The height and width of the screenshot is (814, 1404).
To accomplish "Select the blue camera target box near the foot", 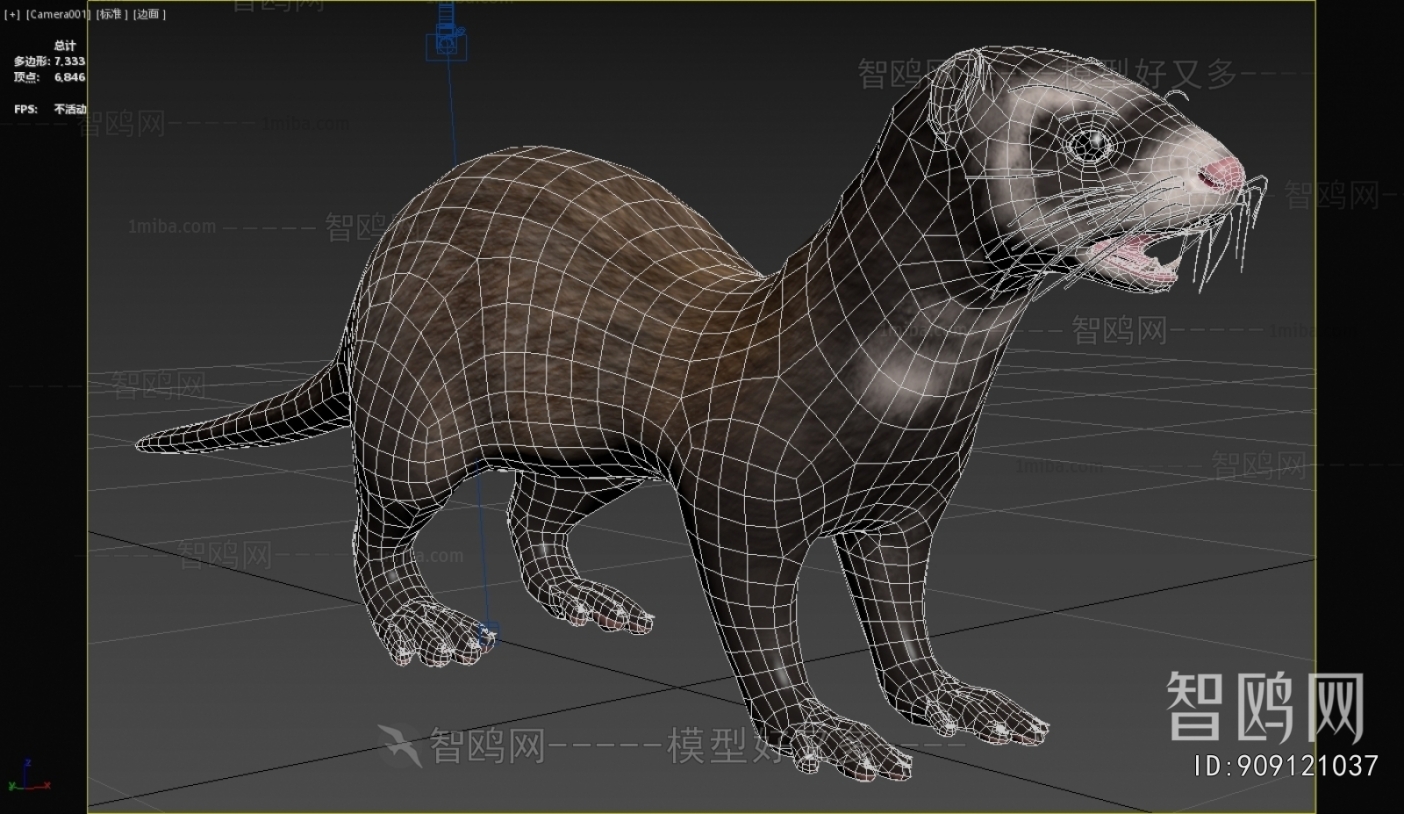I will (489, 633).
